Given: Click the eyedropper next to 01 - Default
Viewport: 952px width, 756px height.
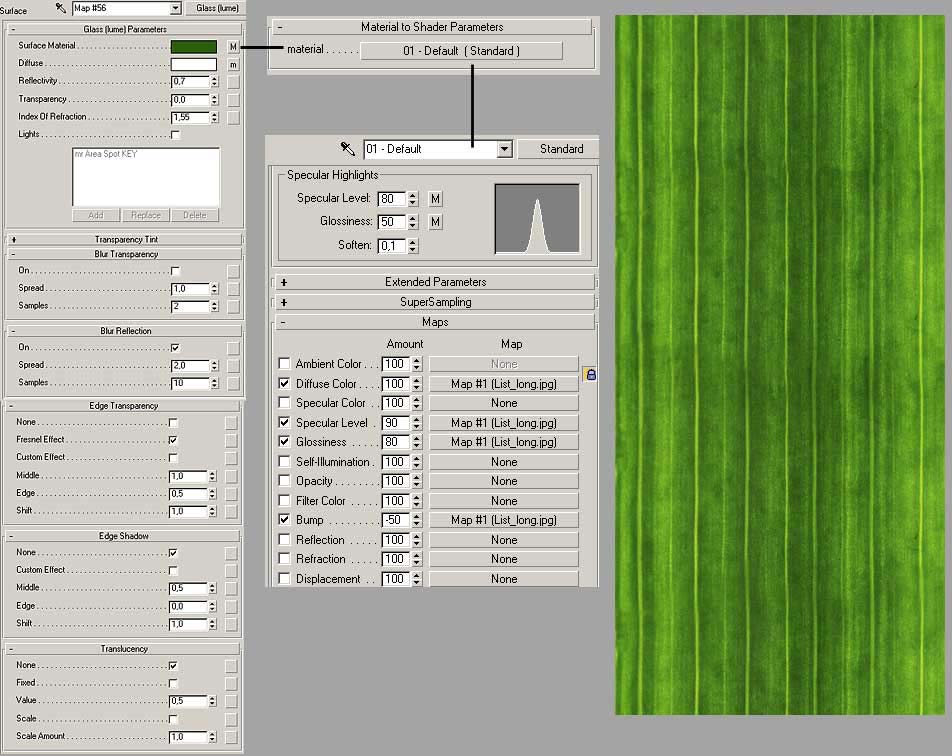Looking at the screenshot, I should [348, 148].
